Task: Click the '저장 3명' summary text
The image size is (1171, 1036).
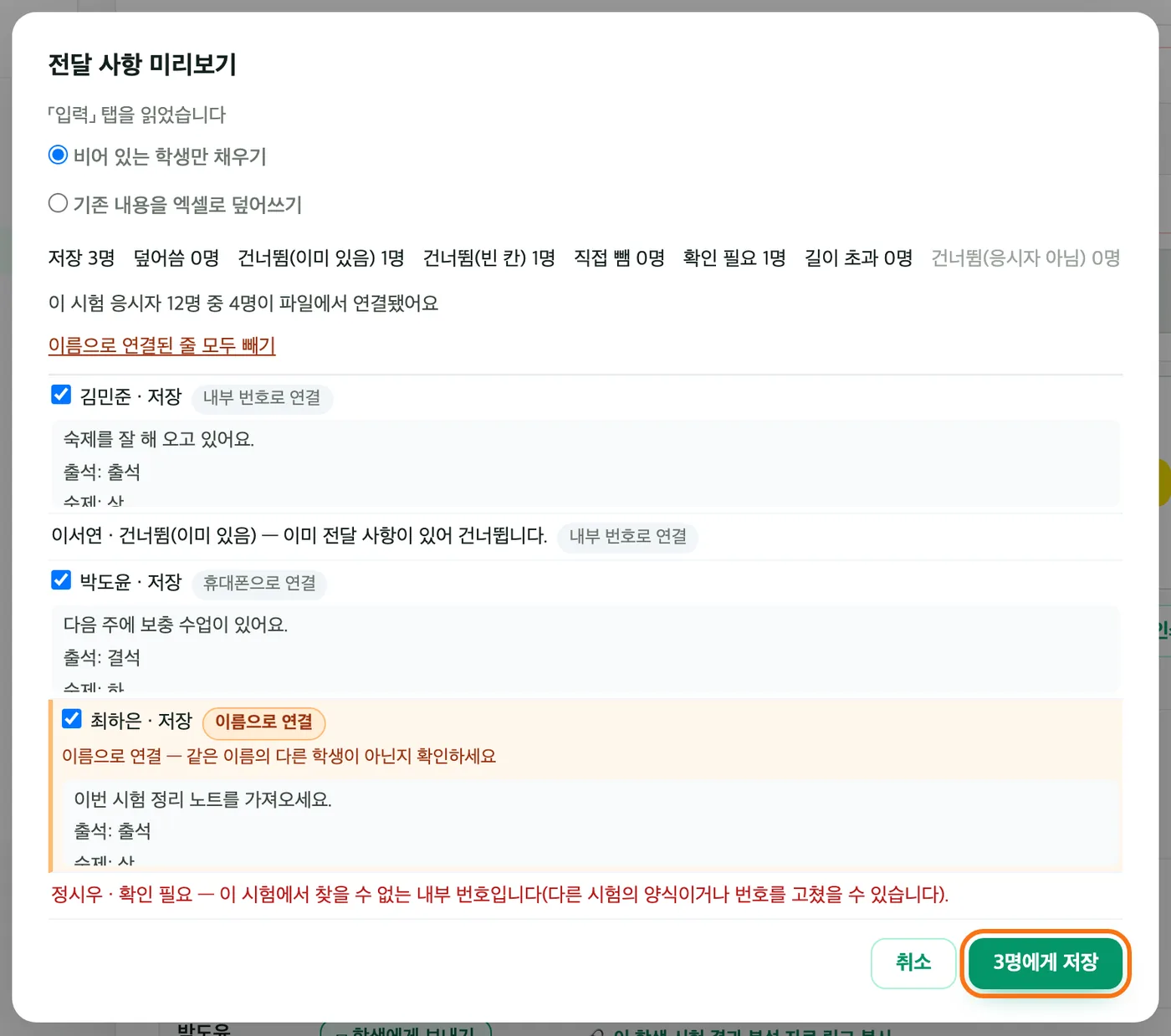Action: [x=81, y=258]
